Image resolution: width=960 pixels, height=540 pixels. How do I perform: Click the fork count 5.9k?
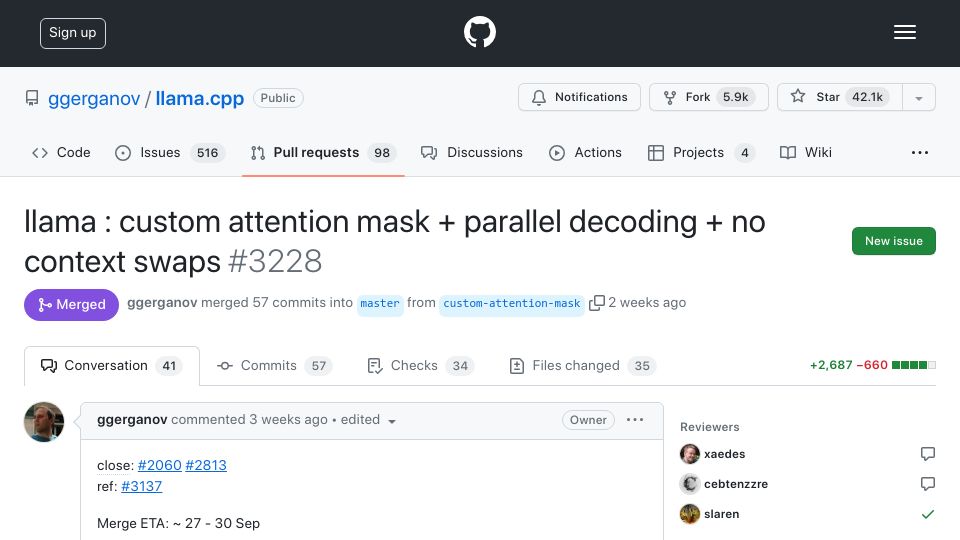coord(735,97)
